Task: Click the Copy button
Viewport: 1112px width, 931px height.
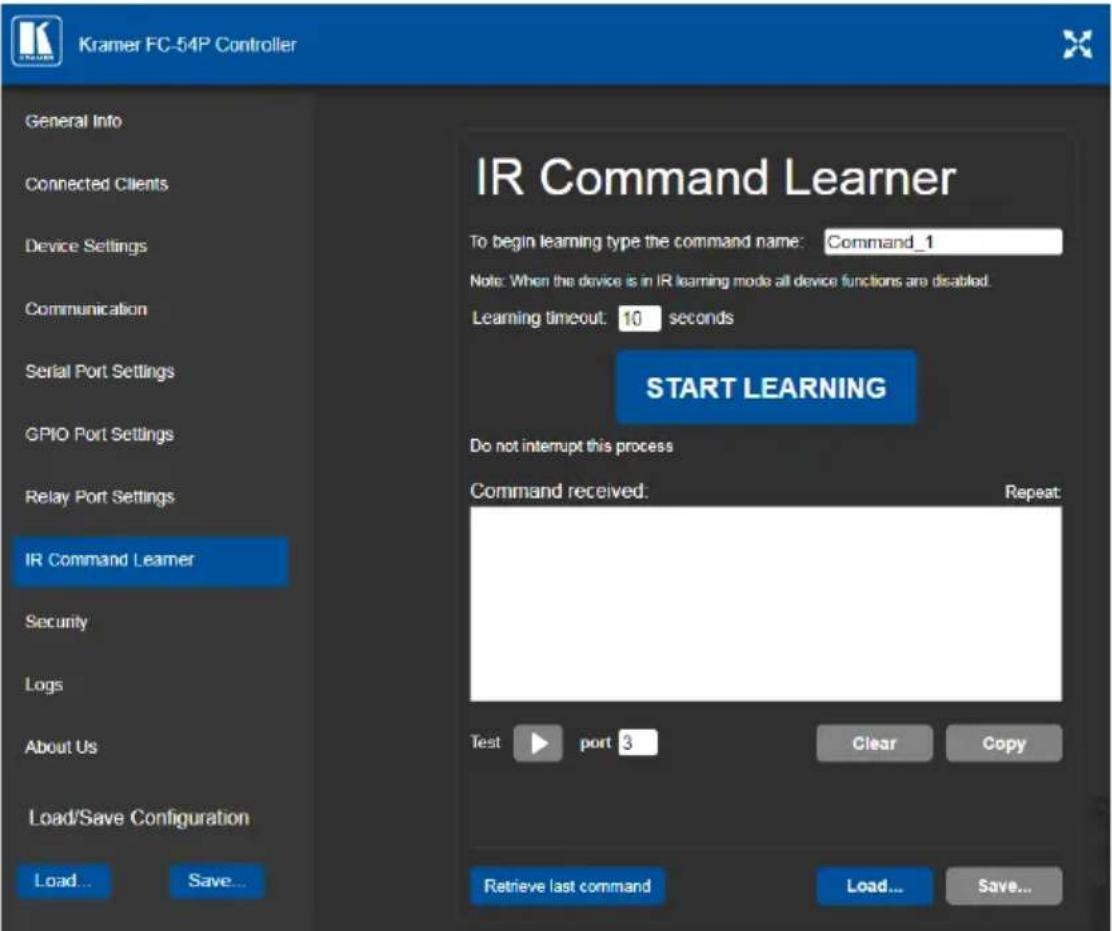Action: click(1004, 743)
